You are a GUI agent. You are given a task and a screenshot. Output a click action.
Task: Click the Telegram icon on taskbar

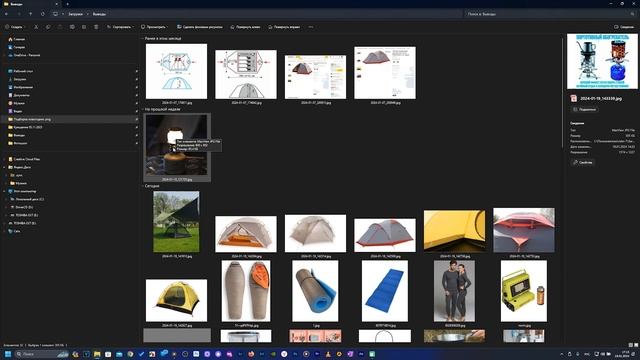163,353
